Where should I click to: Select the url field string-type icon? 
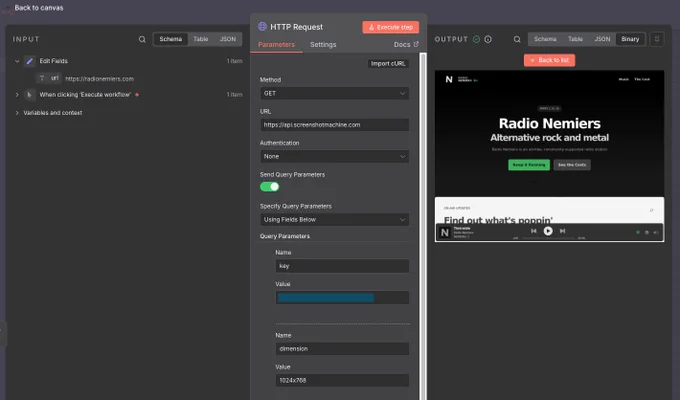(42, 78)
